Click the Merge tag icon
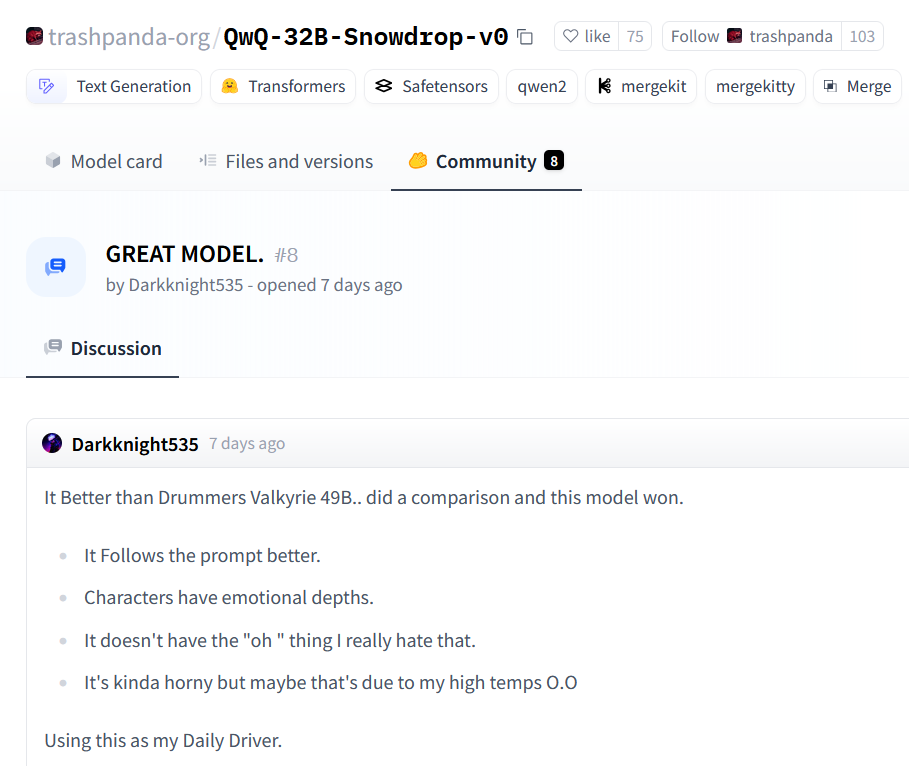This screenshot has width=909, height=766. point(830,86)
